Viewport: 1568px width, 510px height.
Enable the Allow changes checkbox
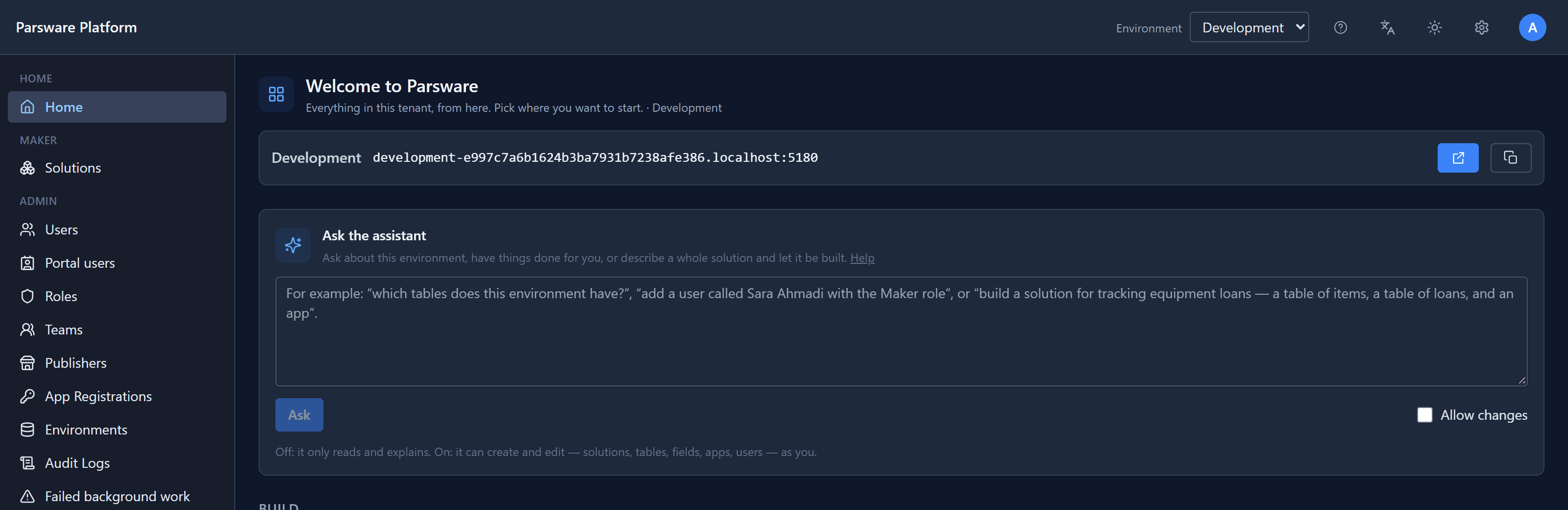pos(1424,415)
